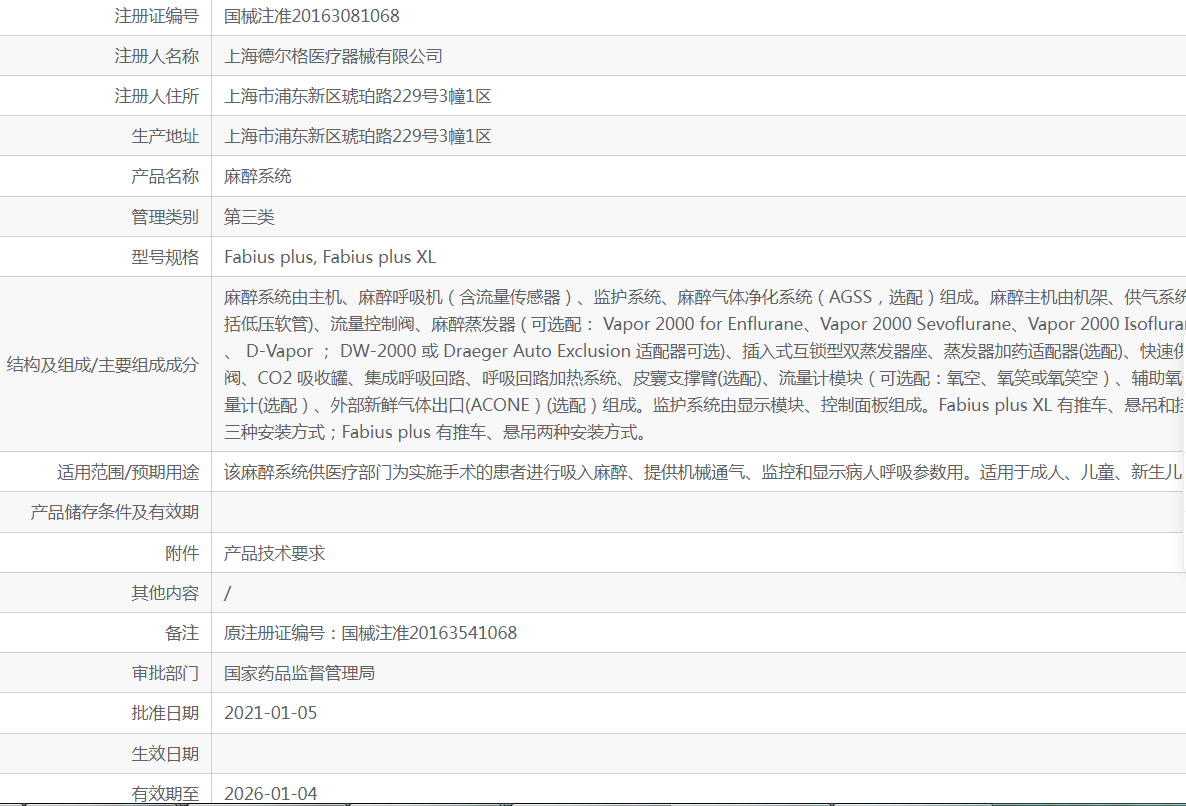Click the 产品储存条件及有效期 label
The height and width of the screenshot is (806, 1186).
[114, 512]
